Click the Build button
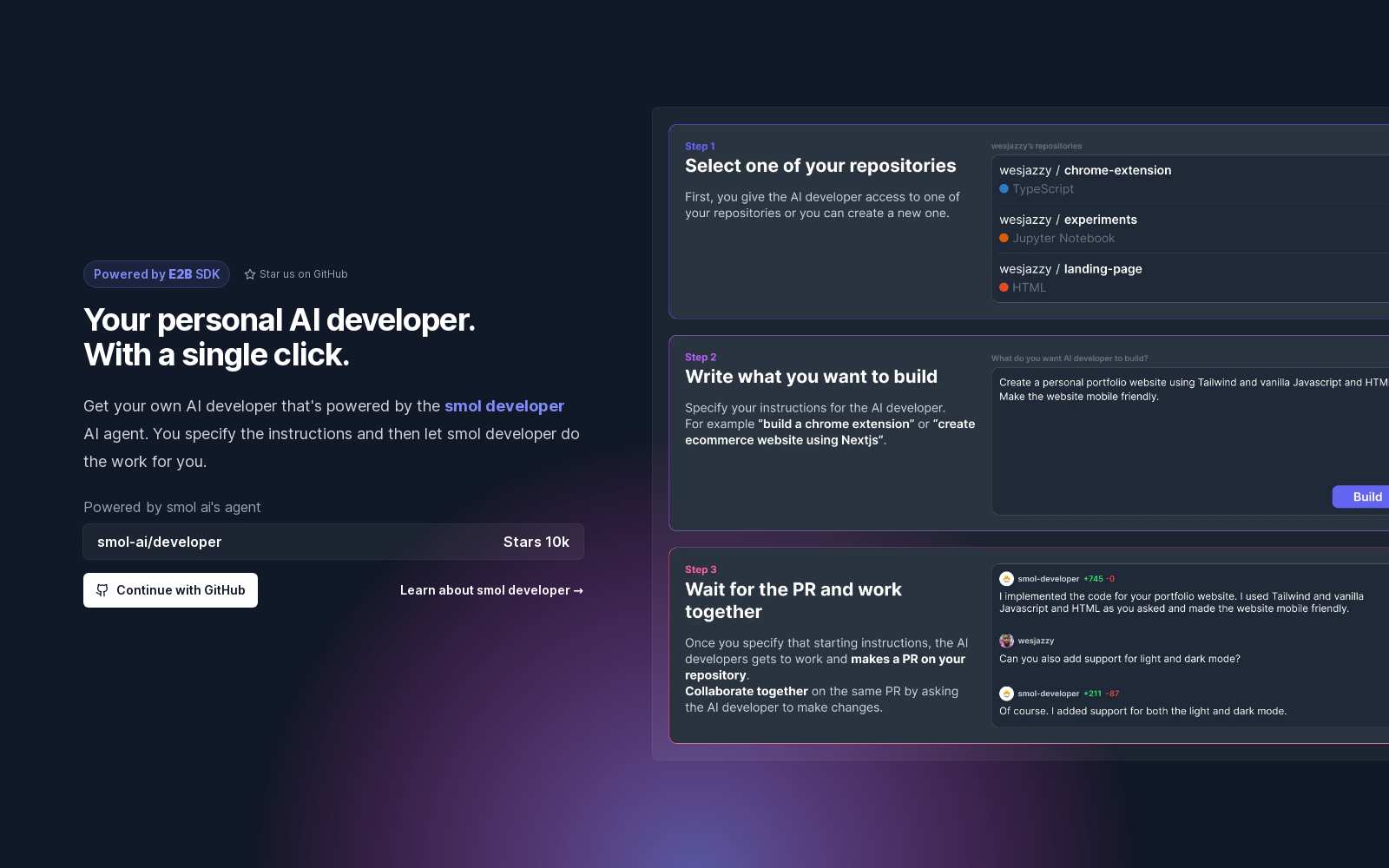The image size is (1389, 868). point(1361,496)
